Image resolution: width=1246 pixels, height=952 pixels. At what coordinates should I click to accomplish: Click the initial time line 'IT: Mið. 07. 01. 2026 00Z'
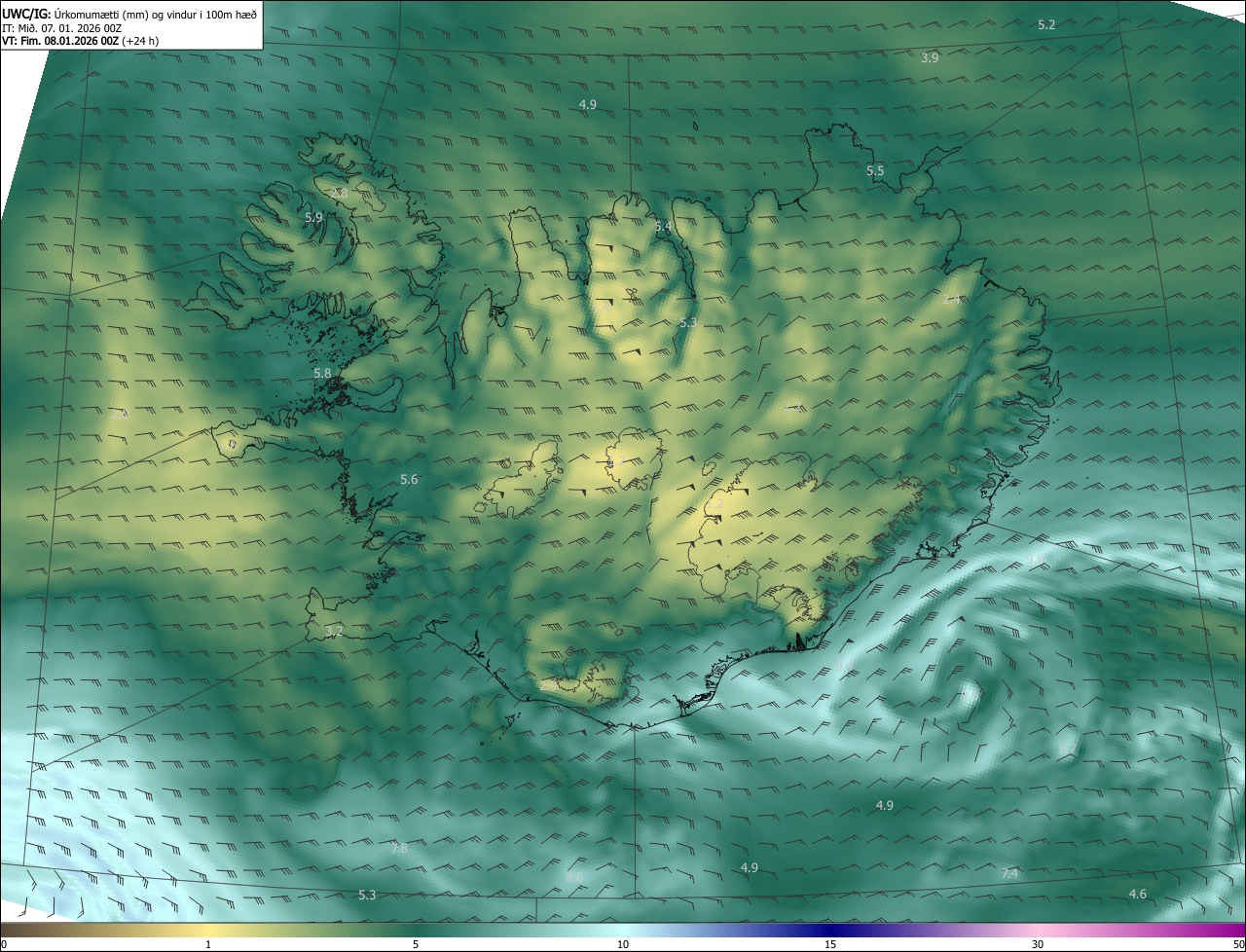[61, 28]
